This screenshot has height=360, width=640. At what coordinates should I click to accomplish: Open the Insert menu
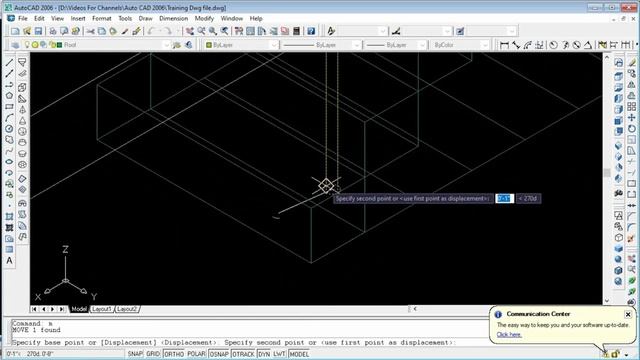pyautogui.click(x=78, y=18)
